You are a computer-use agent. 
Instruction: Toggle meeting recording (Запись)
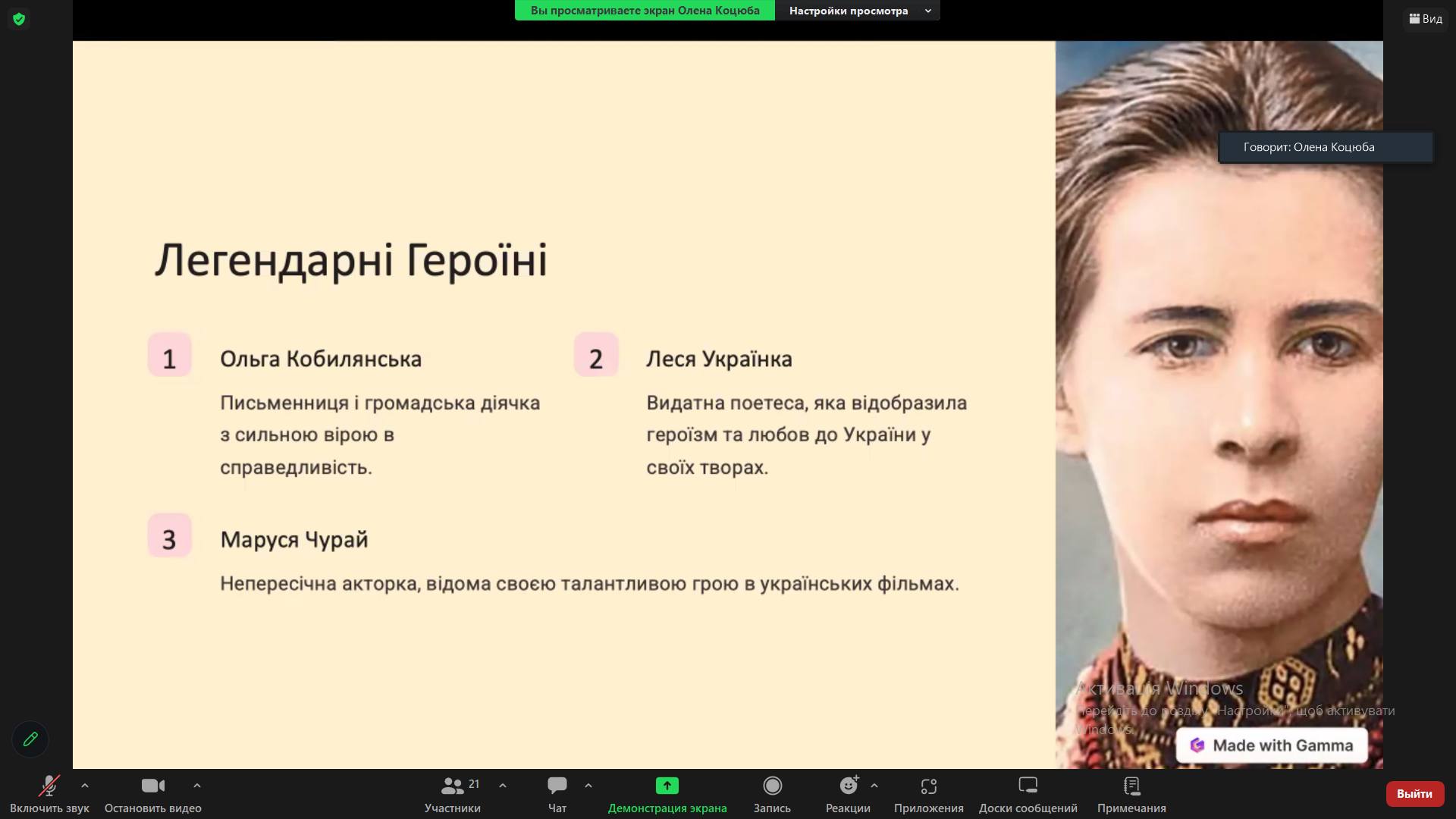pyautogui.click(x=772, y=793)
